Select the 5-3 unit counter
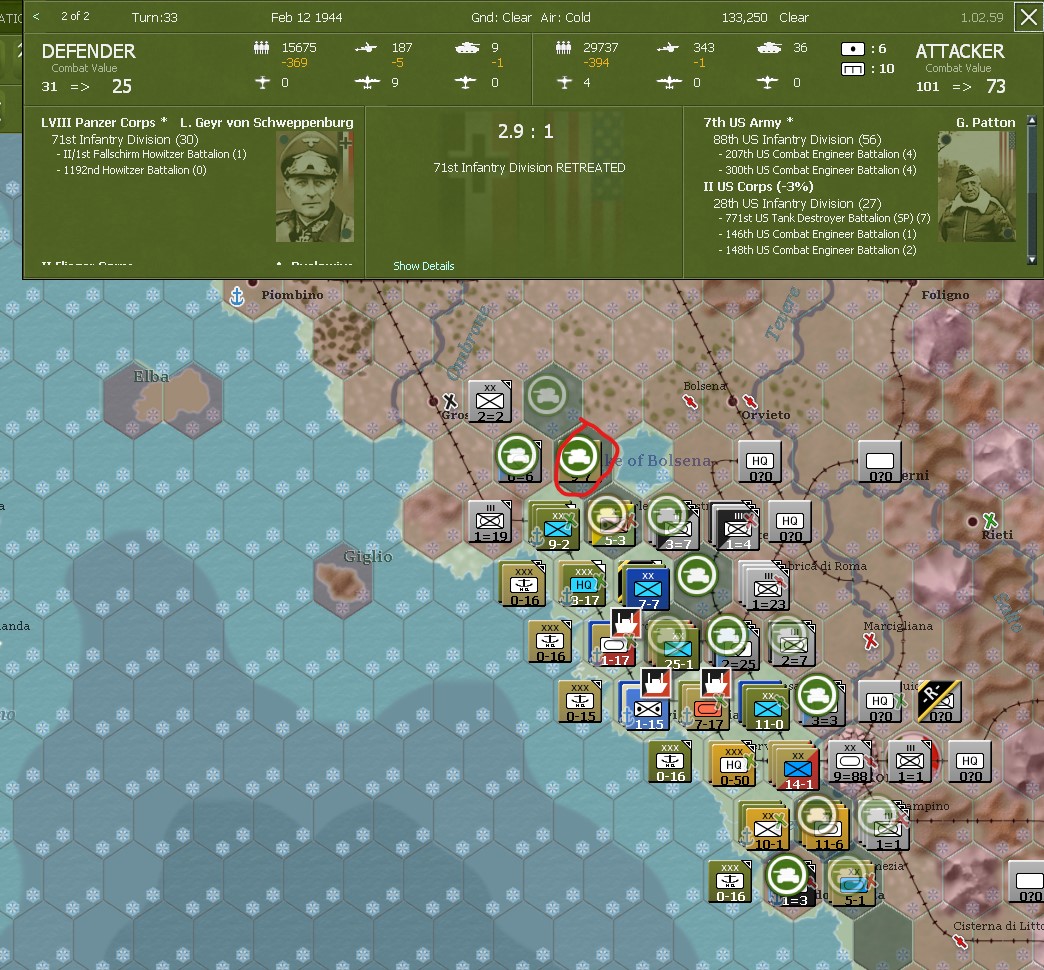The image size is (1044, 970). [611, 524]
